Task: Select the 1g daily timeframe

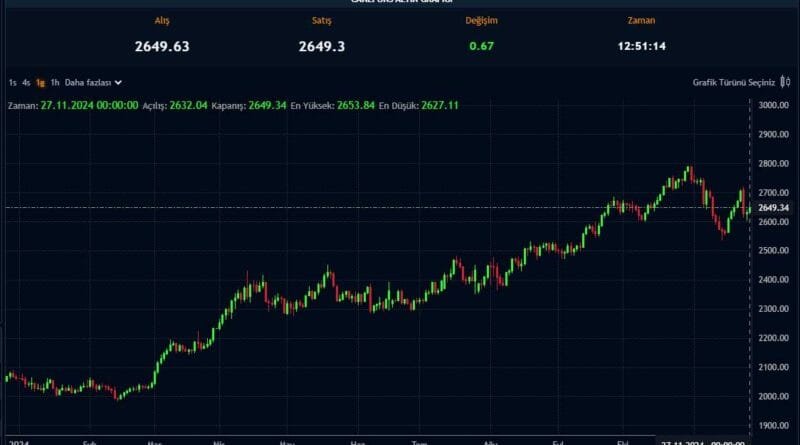Action: click(x=40, y=83)
